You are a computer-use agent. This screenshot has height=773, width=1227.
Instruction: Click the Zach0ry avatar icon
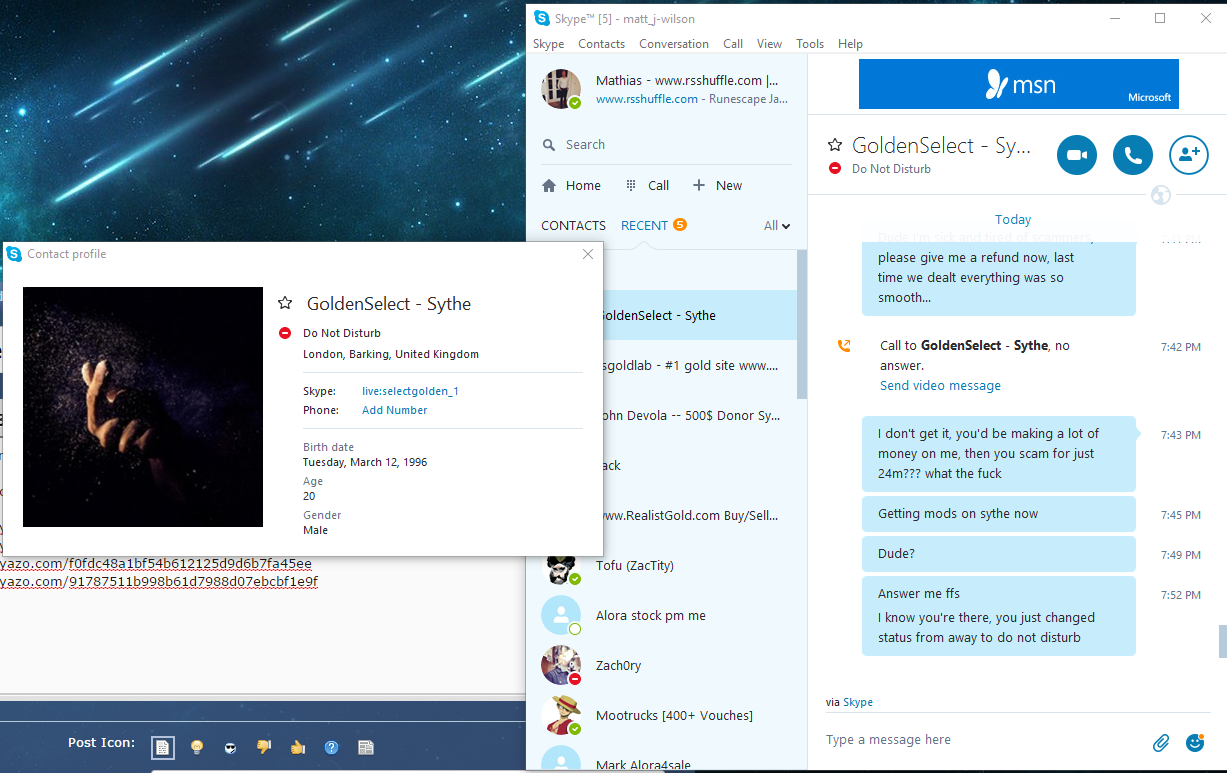tap(561, 665)
